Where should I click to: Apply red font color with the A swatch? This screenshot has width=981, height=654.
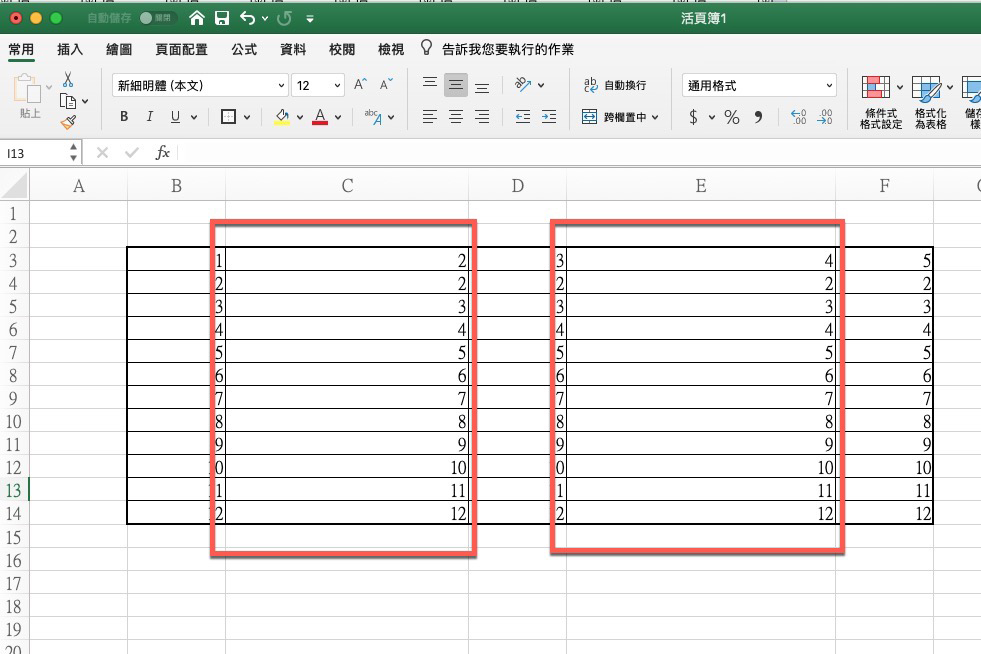(x=318, y=117)
